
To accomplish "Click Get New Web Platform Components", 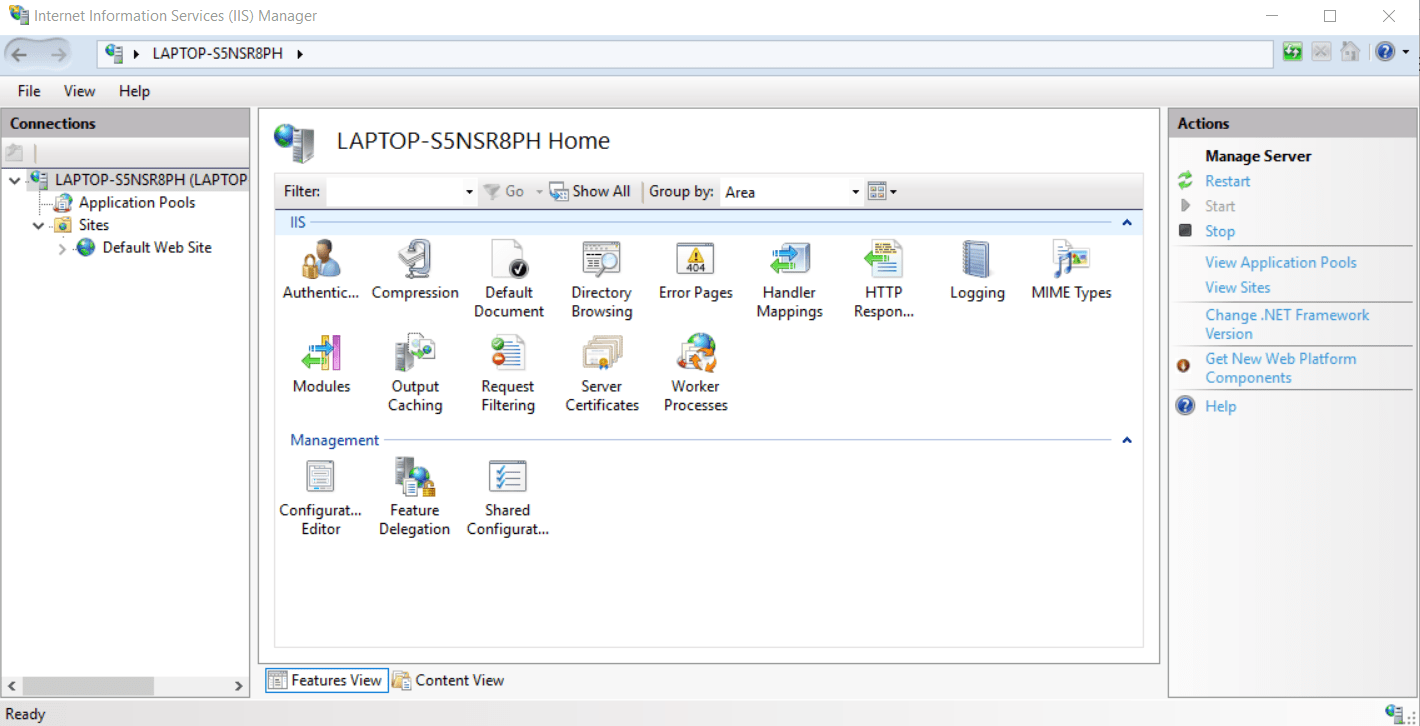I will click(1281, 368).
